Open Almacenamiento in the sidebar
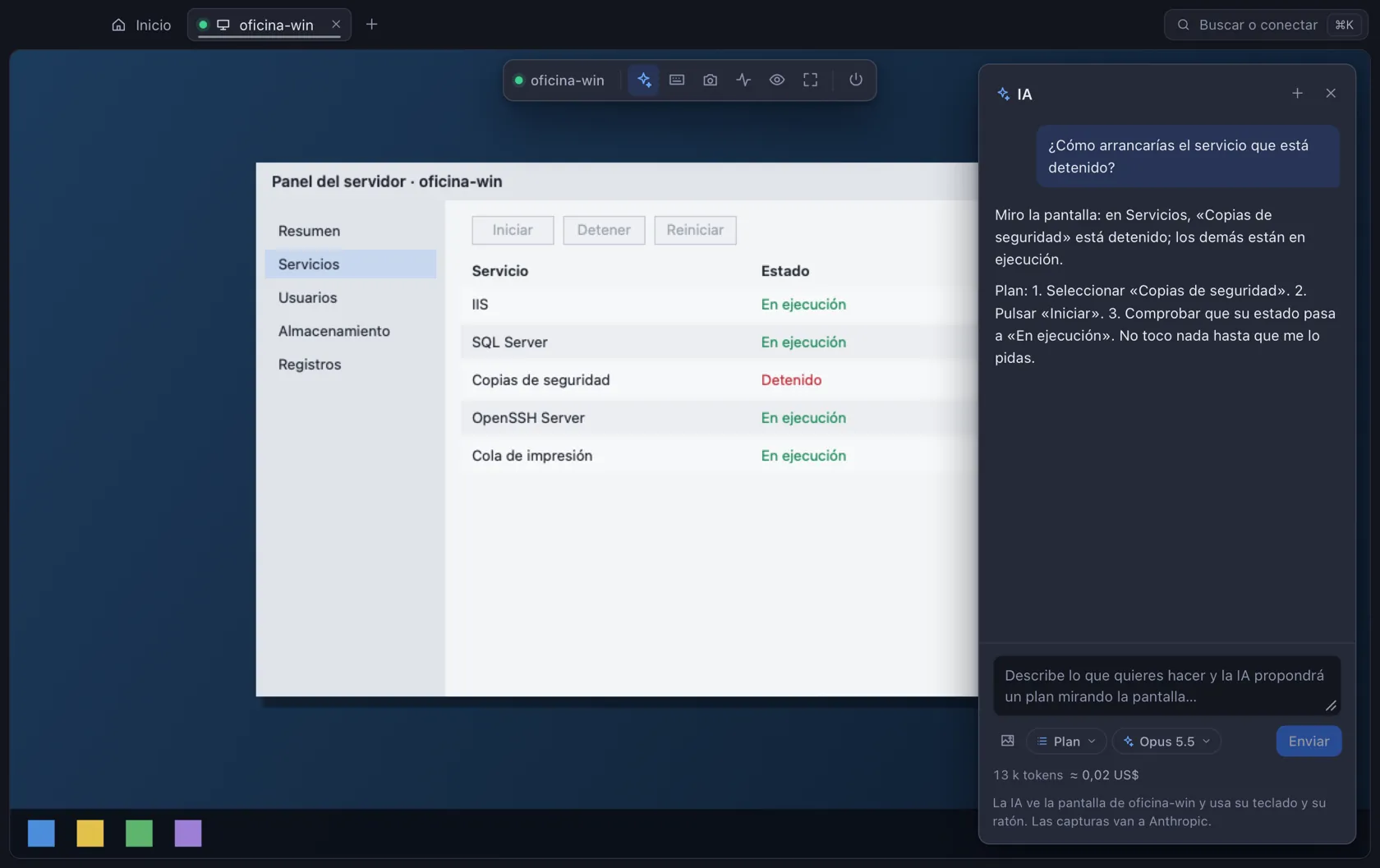This screenshot has width=1380, height=868. tap(351, 331)
